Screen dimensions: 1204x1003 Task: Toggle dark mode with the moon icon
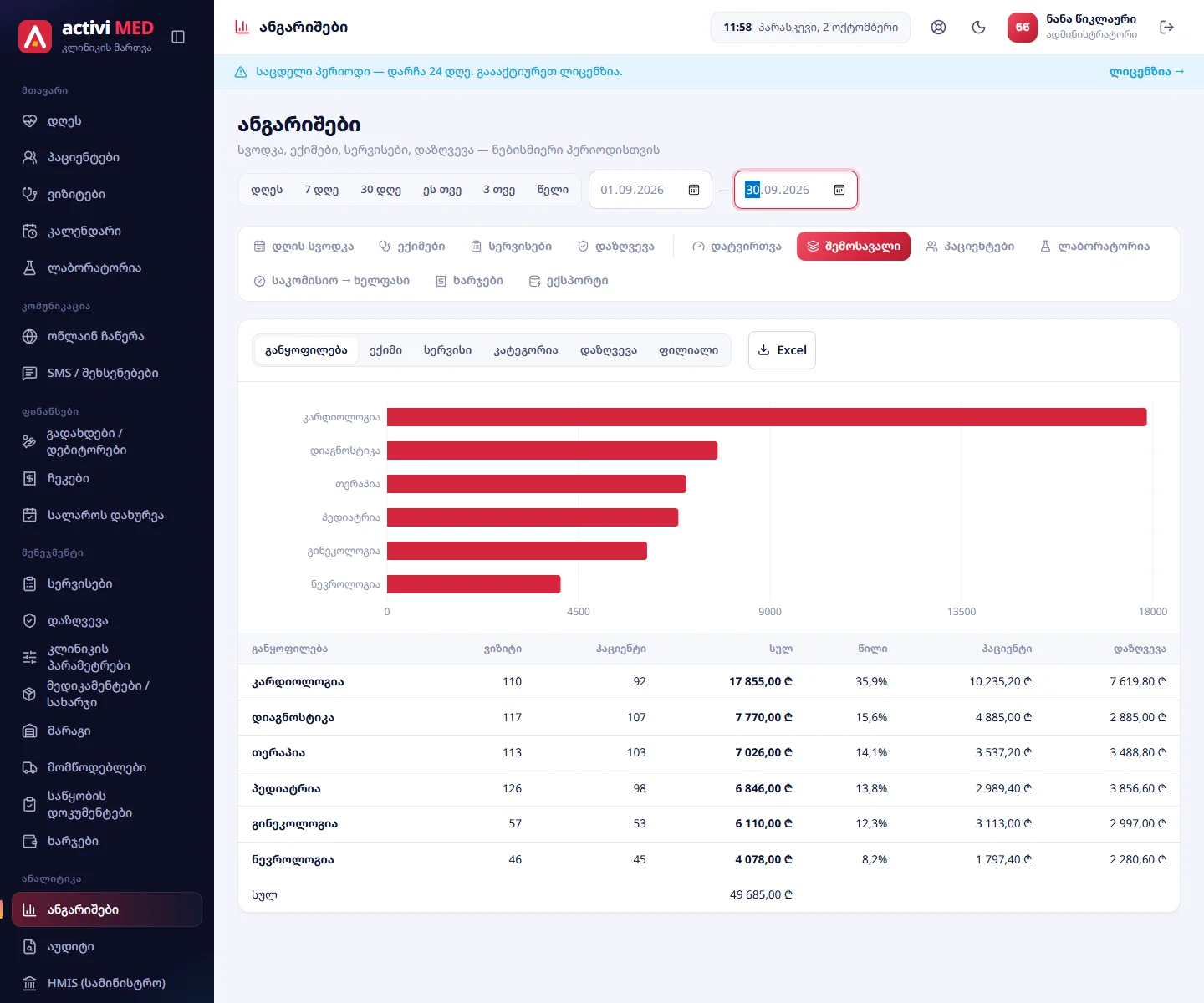(x=979, y=28)
